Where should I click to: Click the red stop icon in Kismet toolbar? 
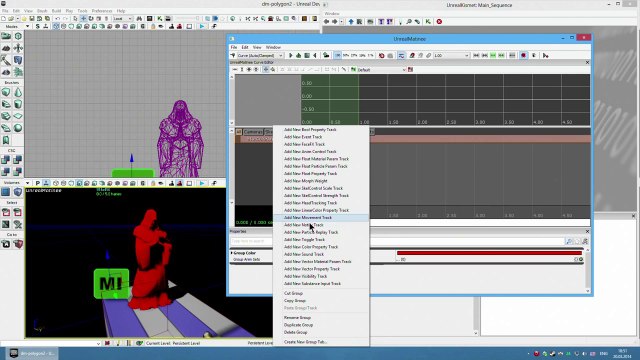pos(439,22)
